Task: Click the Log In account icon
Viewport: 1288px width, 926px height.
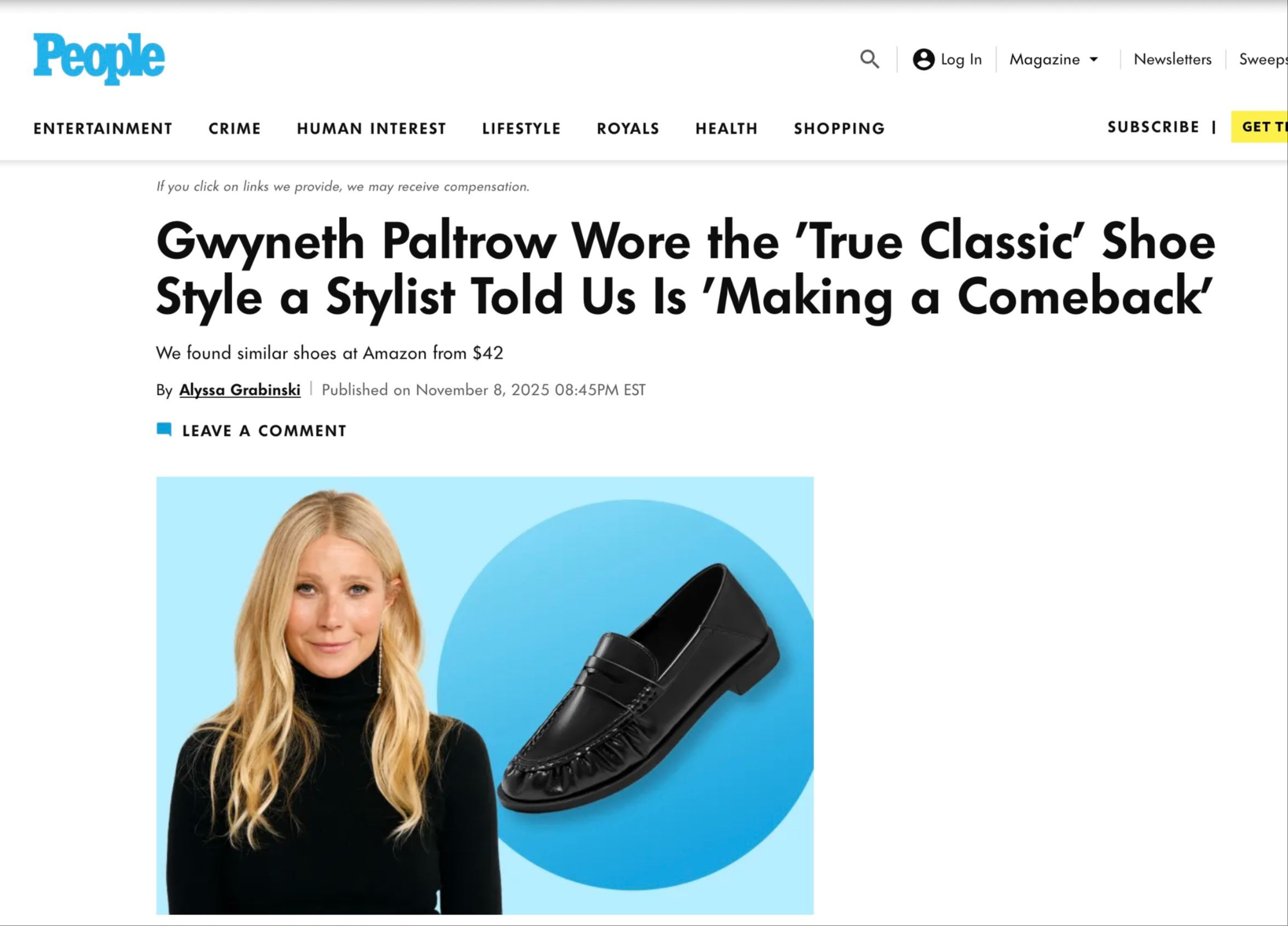Action: click(923, 59)
